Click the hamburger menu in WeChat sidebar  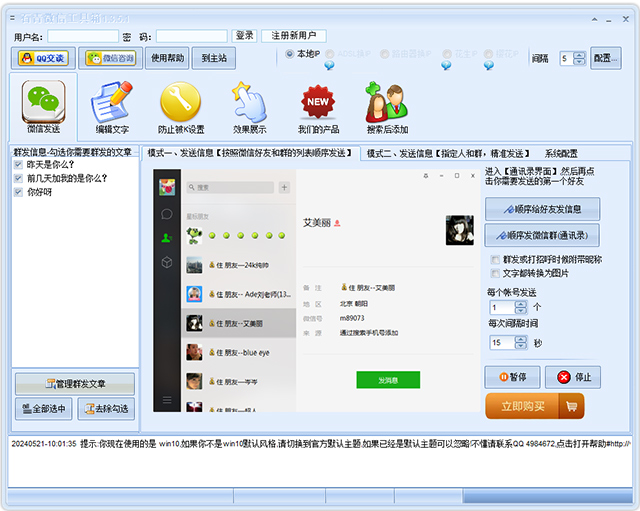tap(167, 400)
